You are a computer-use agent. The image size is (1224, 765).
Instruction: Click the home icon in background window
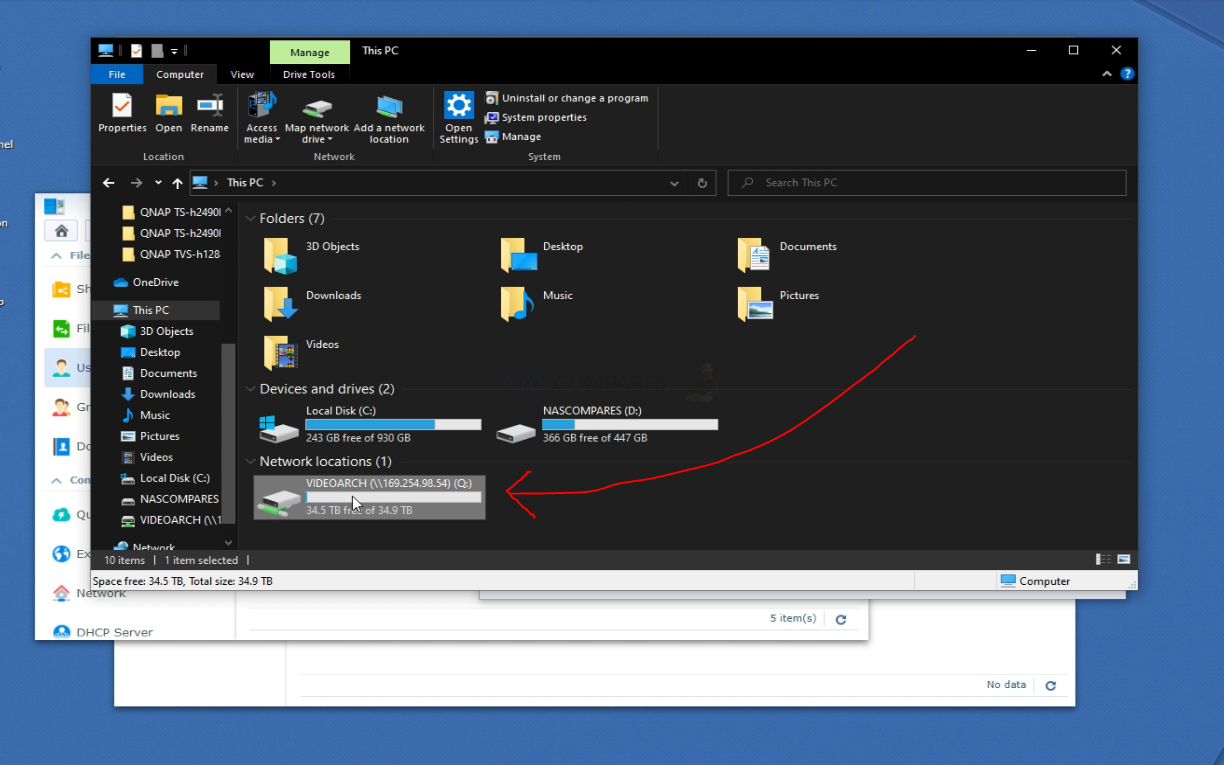tap(61, 231)
